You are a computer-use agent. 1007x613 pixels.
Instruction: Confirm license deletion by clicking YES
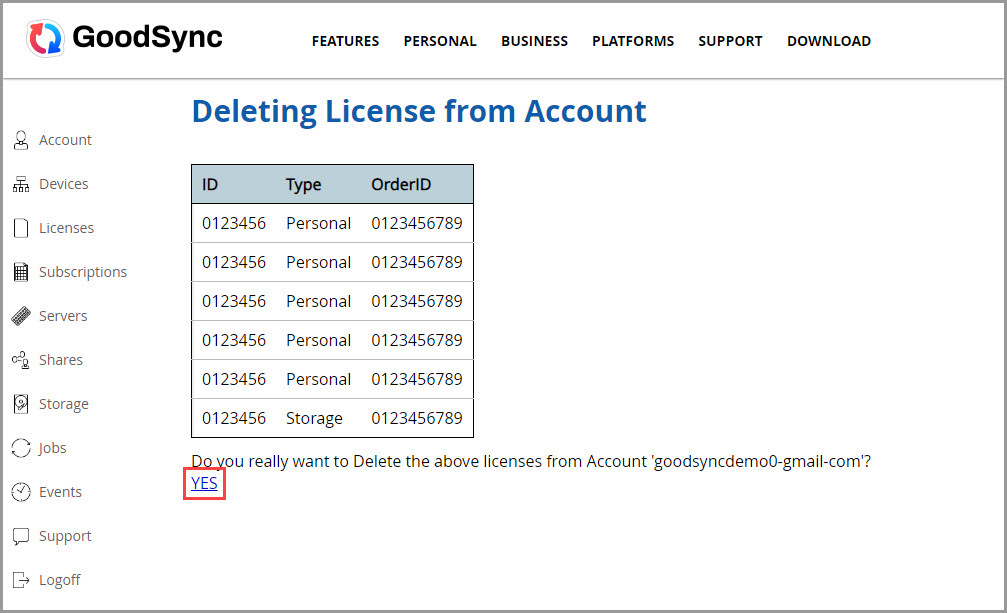[203, 483]
